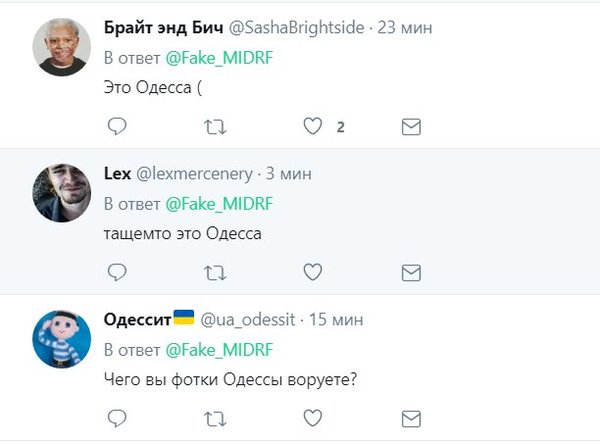Retweet the "Чего вы фотки Одессы воруете?" tweet
The width and height of the screenshot is (600, 444).
(x=214, y=417)
